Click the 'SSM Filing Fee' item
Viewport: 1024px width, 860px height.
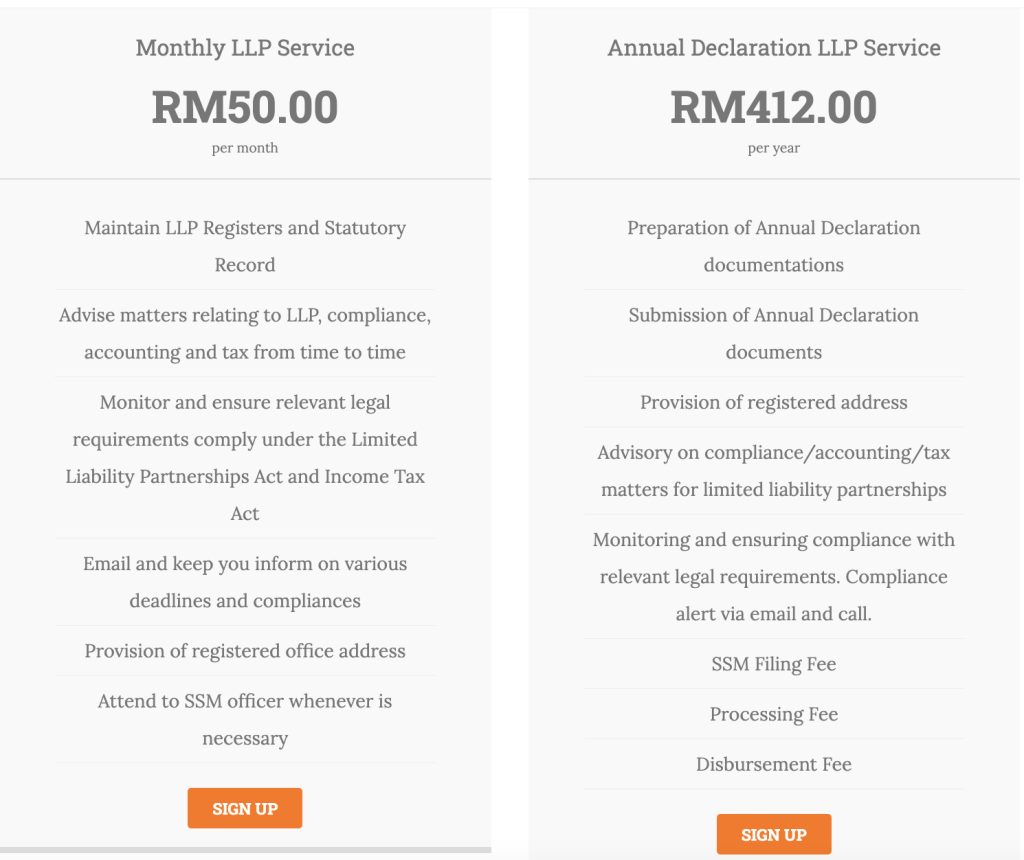point(774,664)
